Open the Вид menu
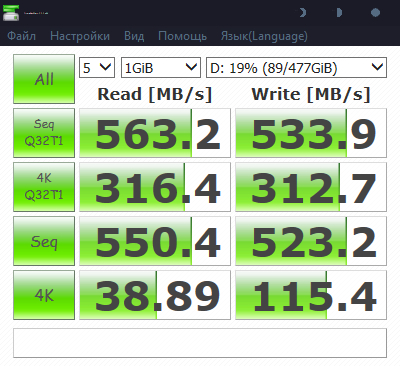 (134, 36)
